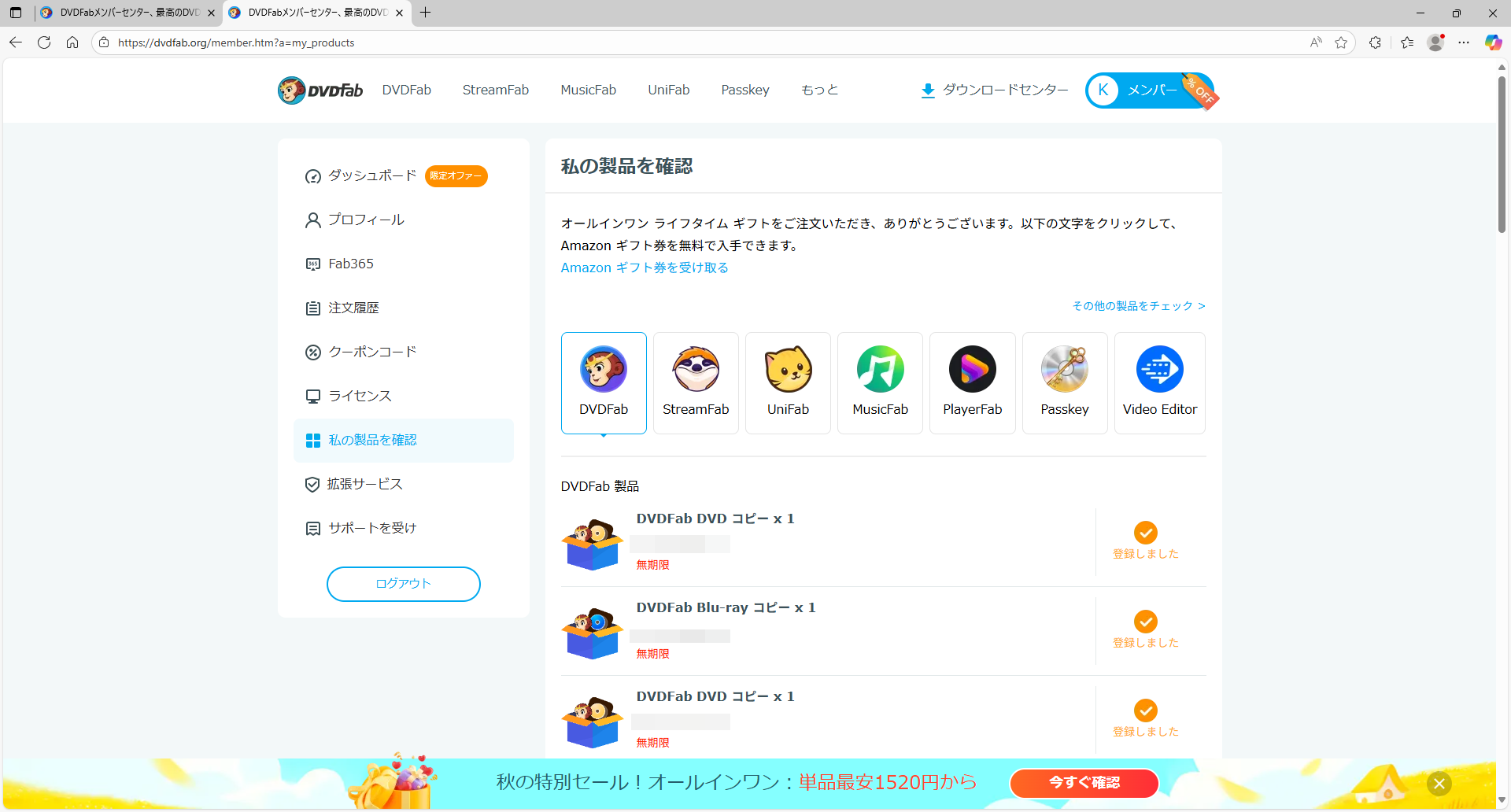
Task: Select the PlayerFab product icon
Action: pyautogui.click(x=972, y=370)
